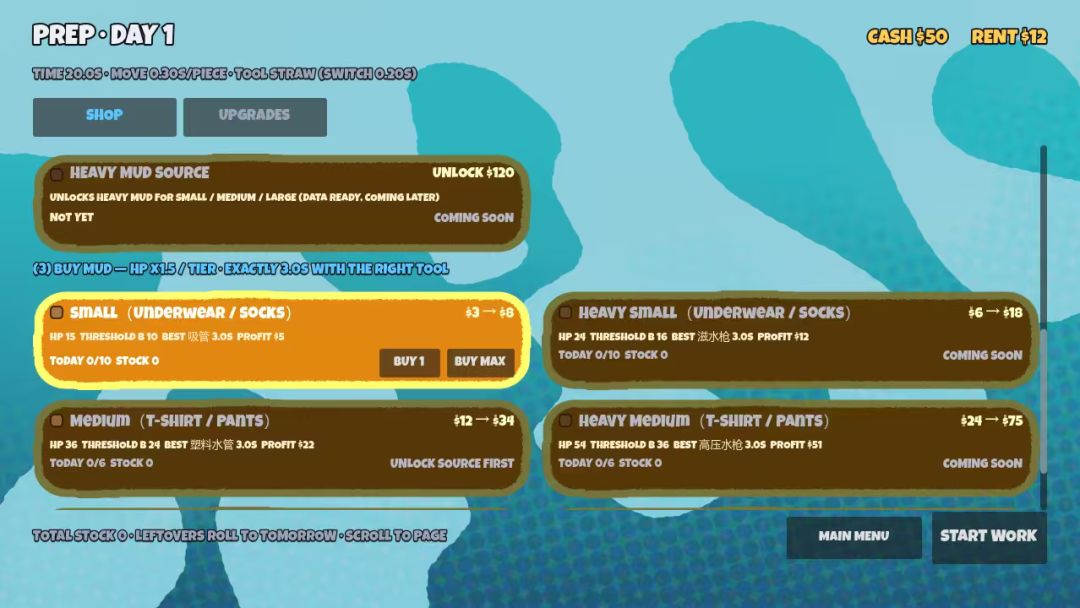
Task: Click the Heavy Mud Source 'Not Yet' status
Action: (x=72, y=218)
